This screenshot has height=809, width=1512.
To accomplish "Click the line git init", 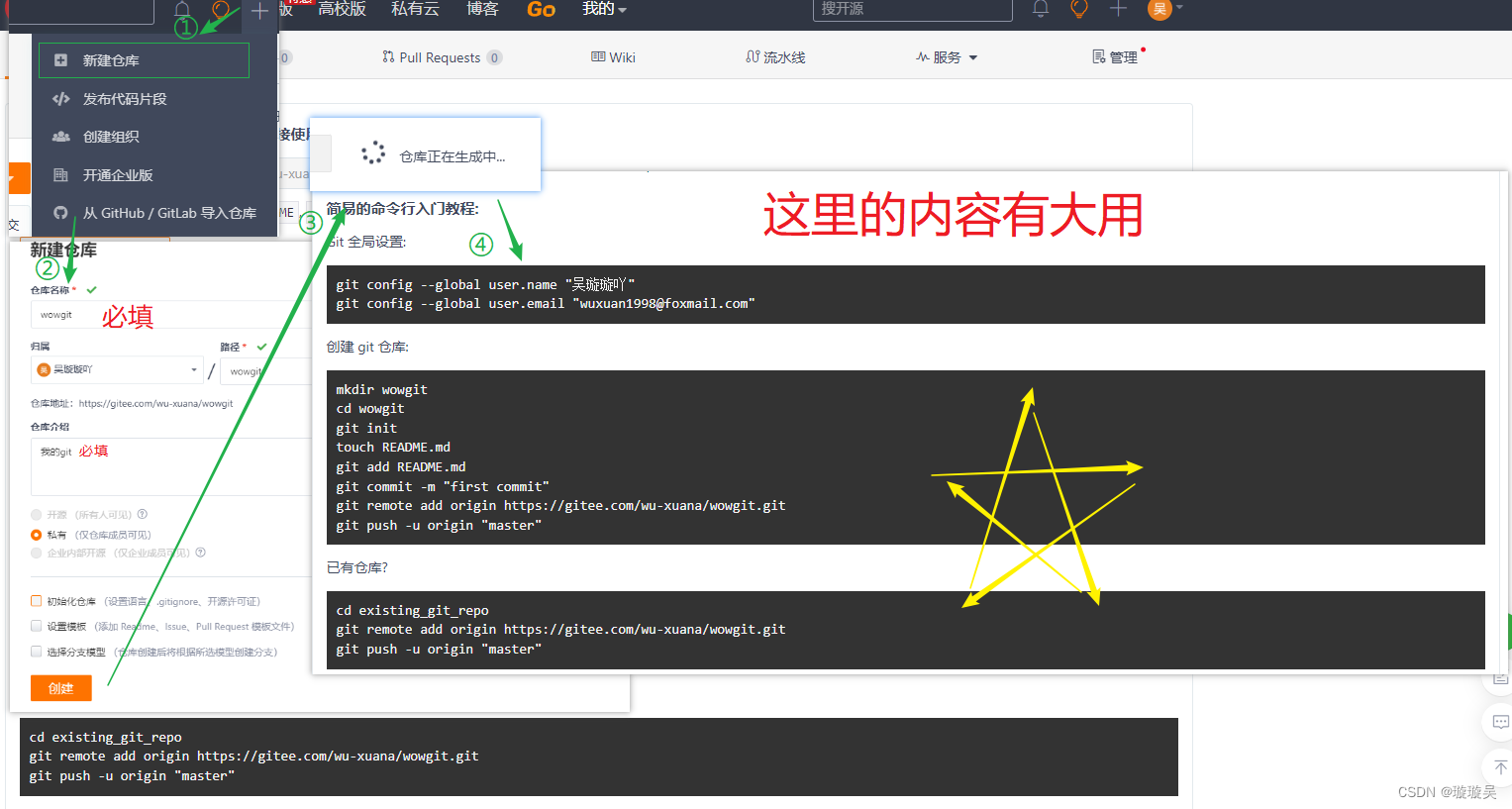I will click(x=366, y=429).
